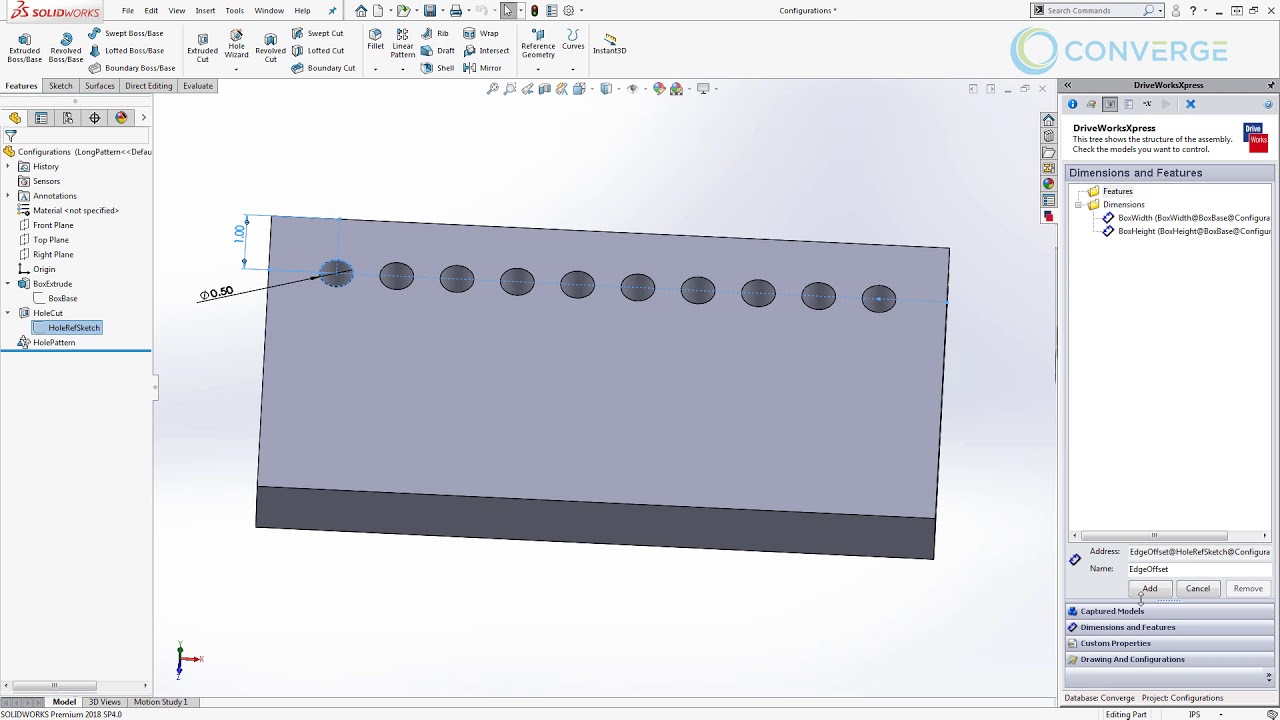The width and height of the screenshot is (1280, 720).
Task: Choose the Swept Boss/Base tool
Action: point(126,33)
